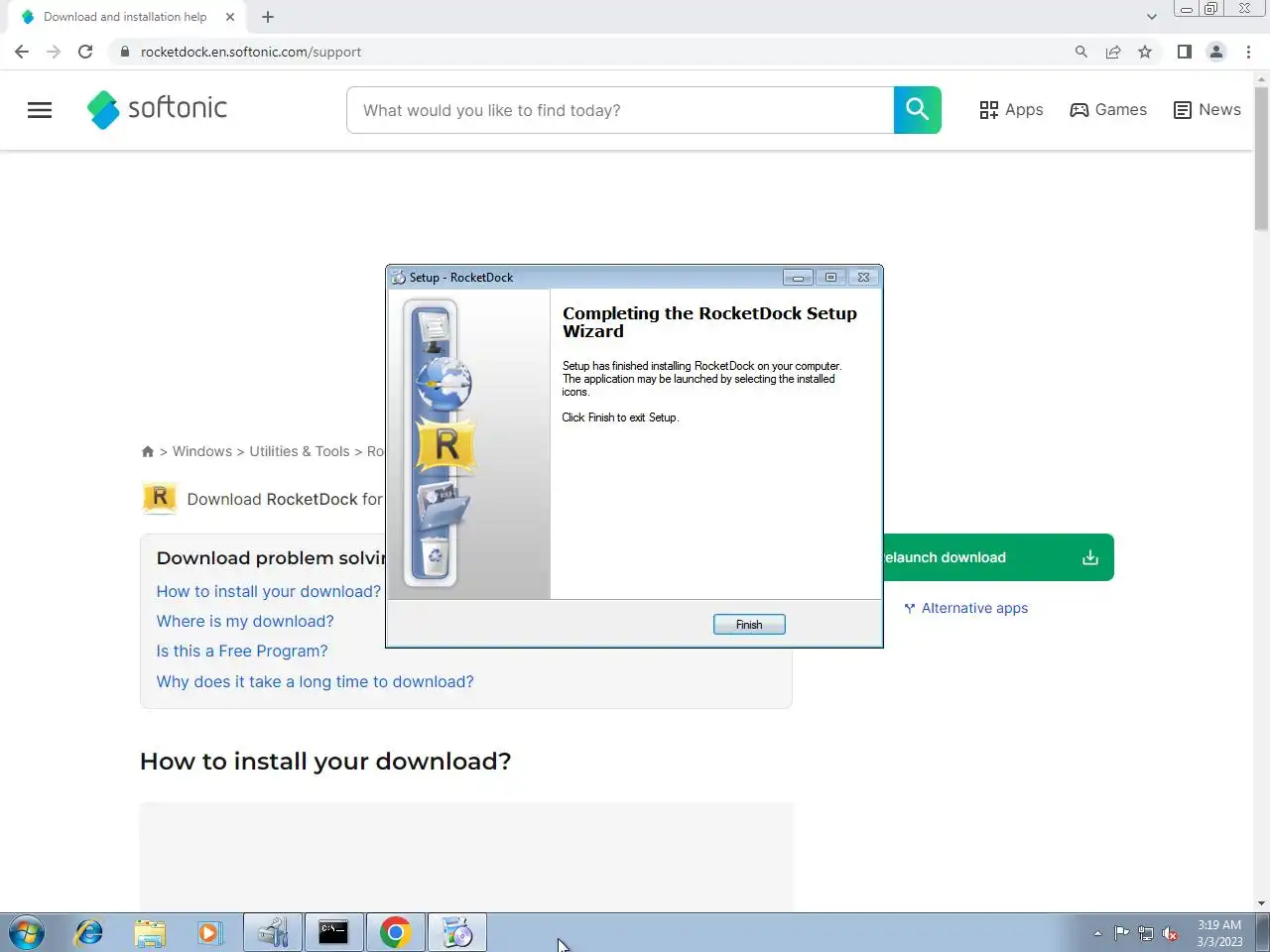Open 'Where is my download?' link
1270x952 pixels.
tap(245, 621)
